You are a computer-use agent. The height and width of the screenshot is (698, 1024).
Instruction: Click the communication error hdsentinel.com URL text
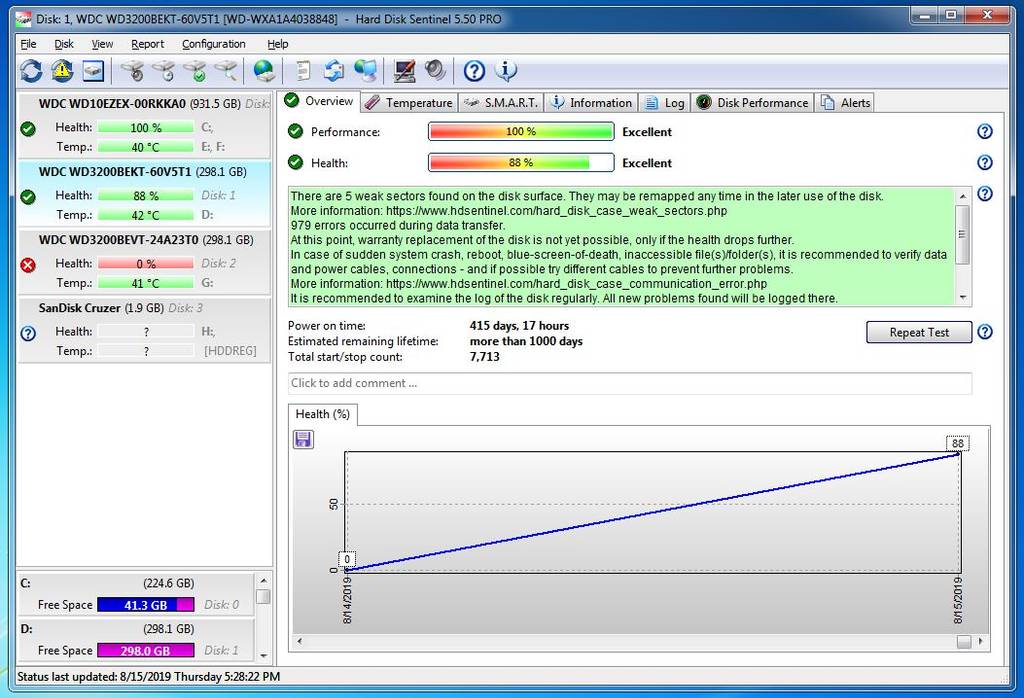[577, 284]
